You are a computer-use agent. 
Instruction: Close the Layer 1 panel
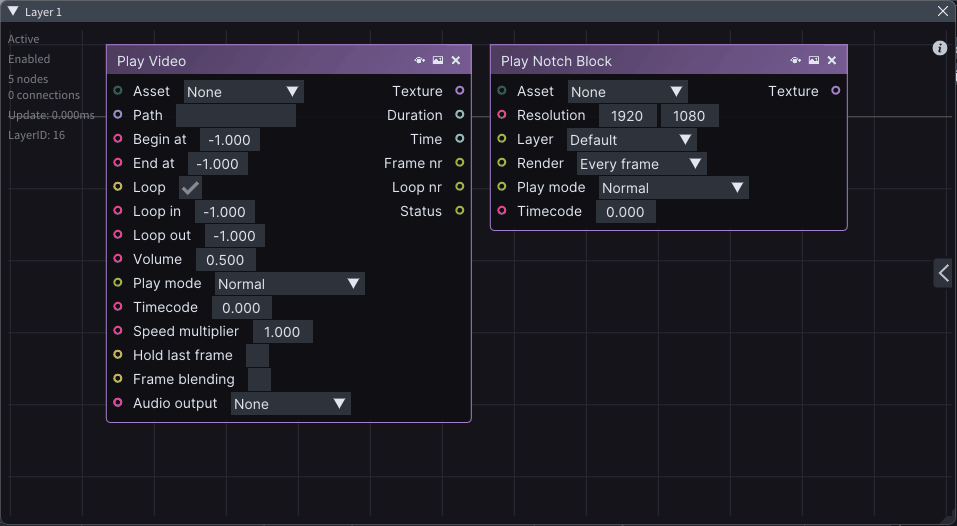(x=942, y=12)
